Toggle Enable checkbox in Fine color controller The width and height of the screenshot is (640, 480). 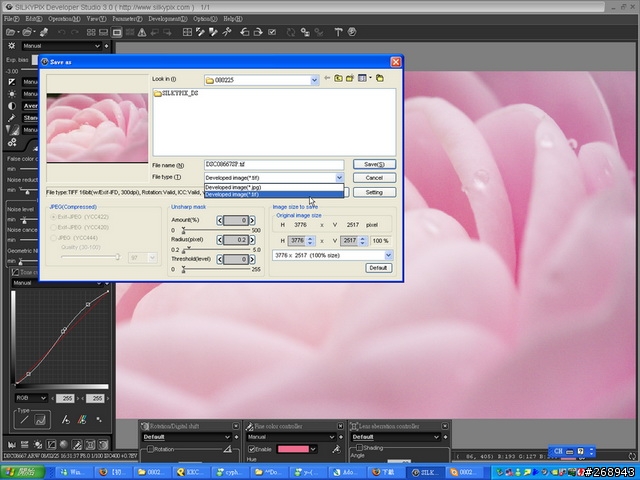click(x=251, y=449)
